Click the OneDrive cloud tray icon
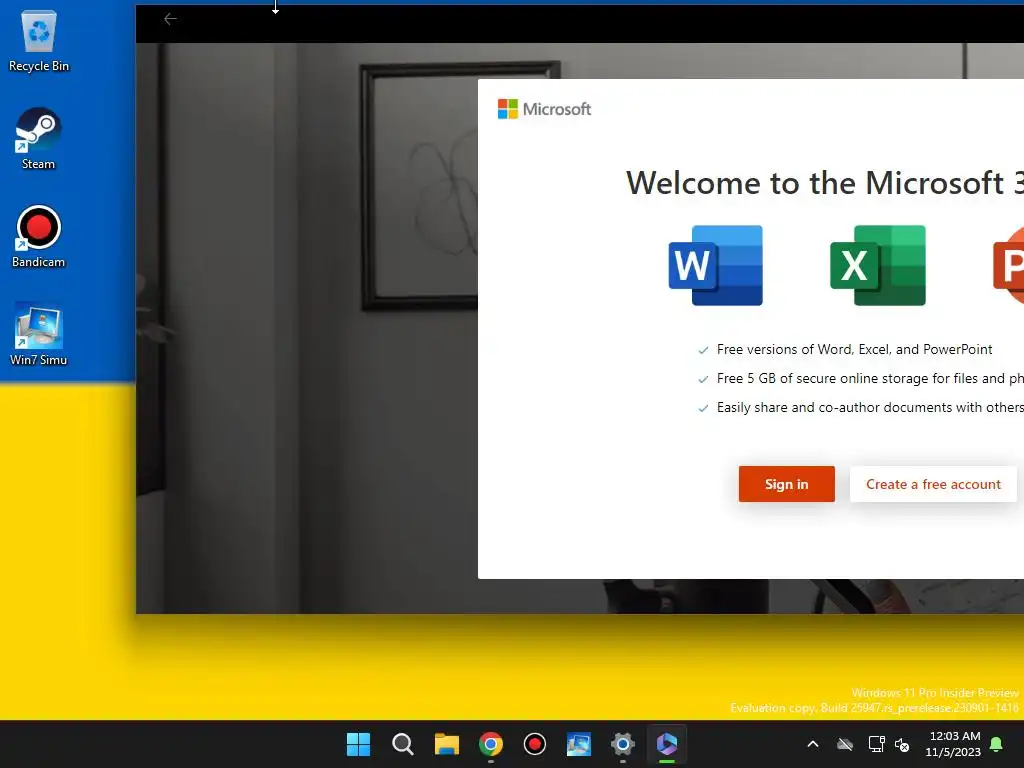 pos(845,744)
